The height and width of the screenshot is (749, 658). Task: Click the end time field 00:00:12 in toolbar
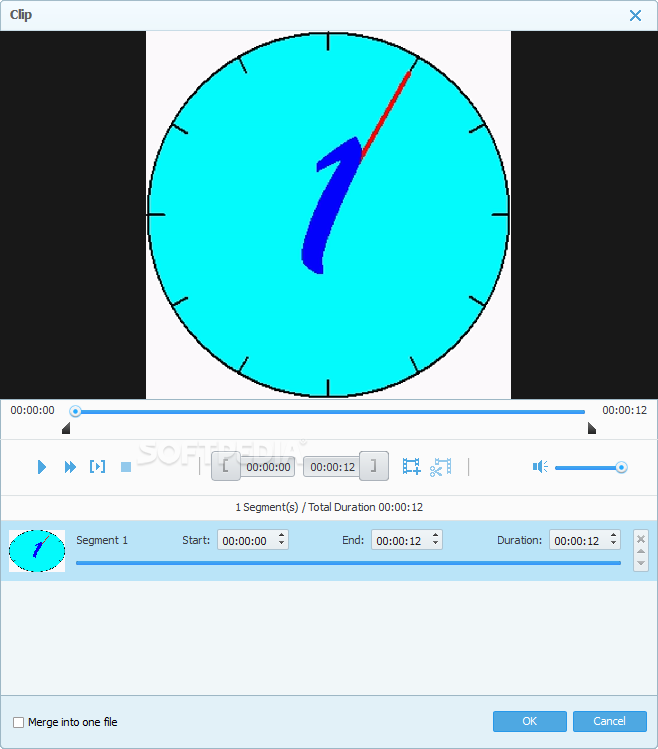pos(332,467)
